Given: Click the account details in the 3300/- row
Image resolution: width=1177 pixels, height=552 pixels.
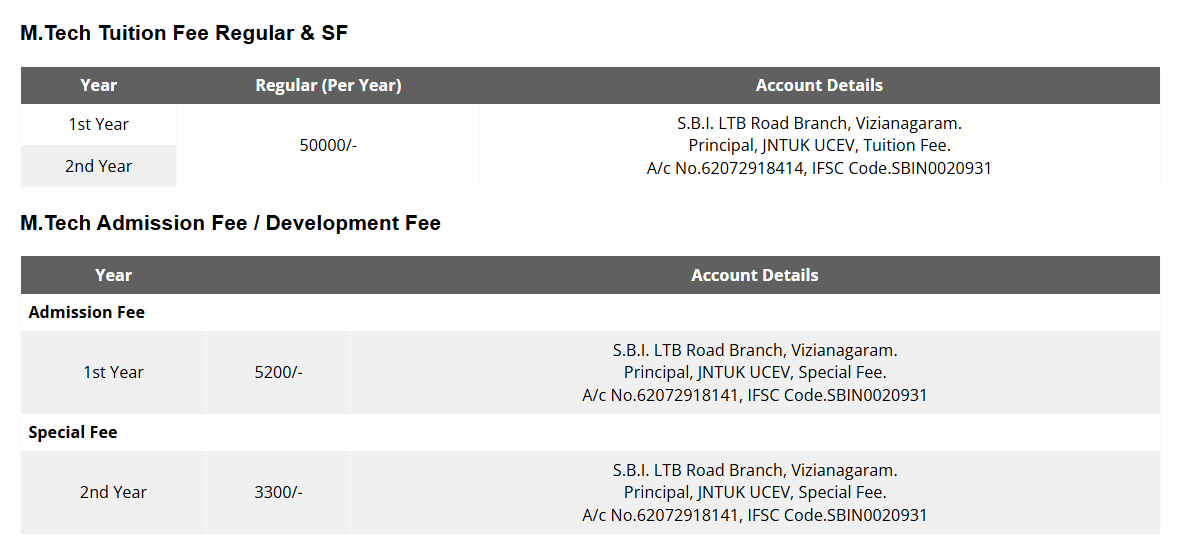Looking at the screenshot, I should pos(754,493).
